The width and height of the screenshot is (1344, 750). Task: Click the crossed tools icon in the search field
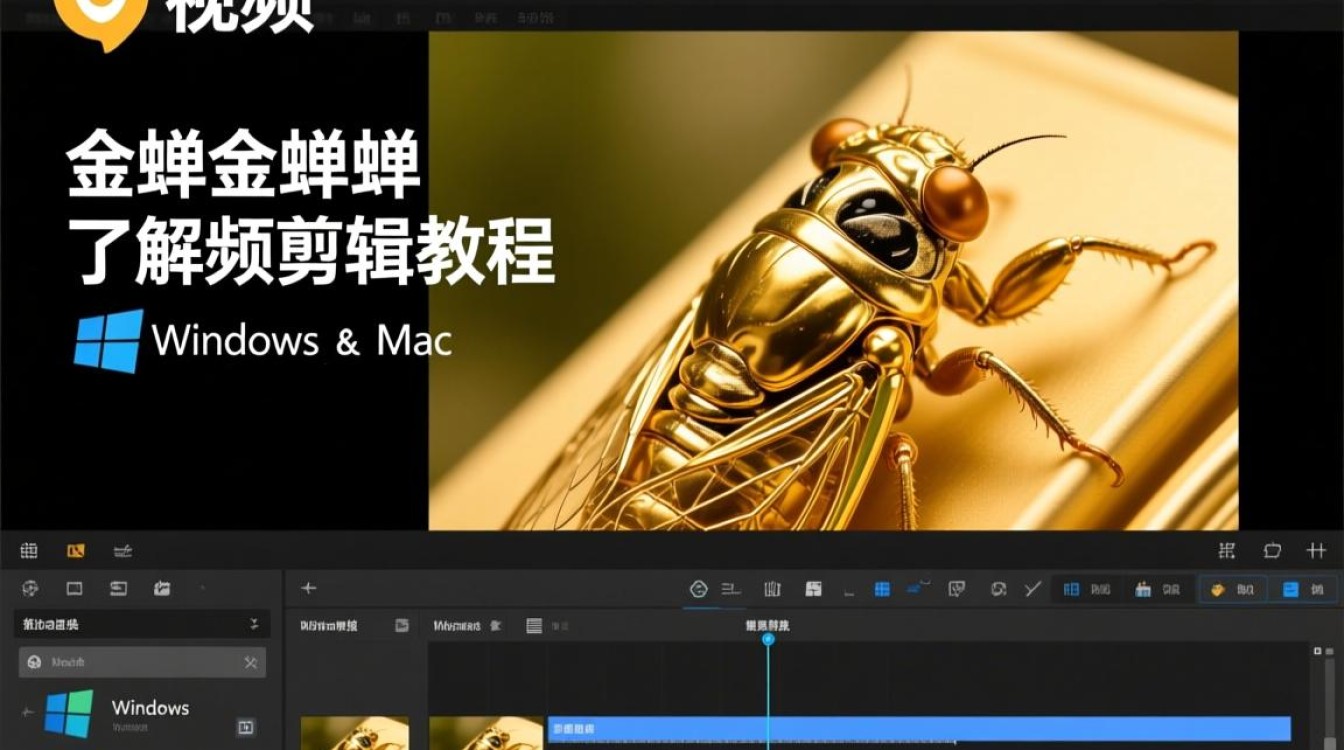point(251,662)
